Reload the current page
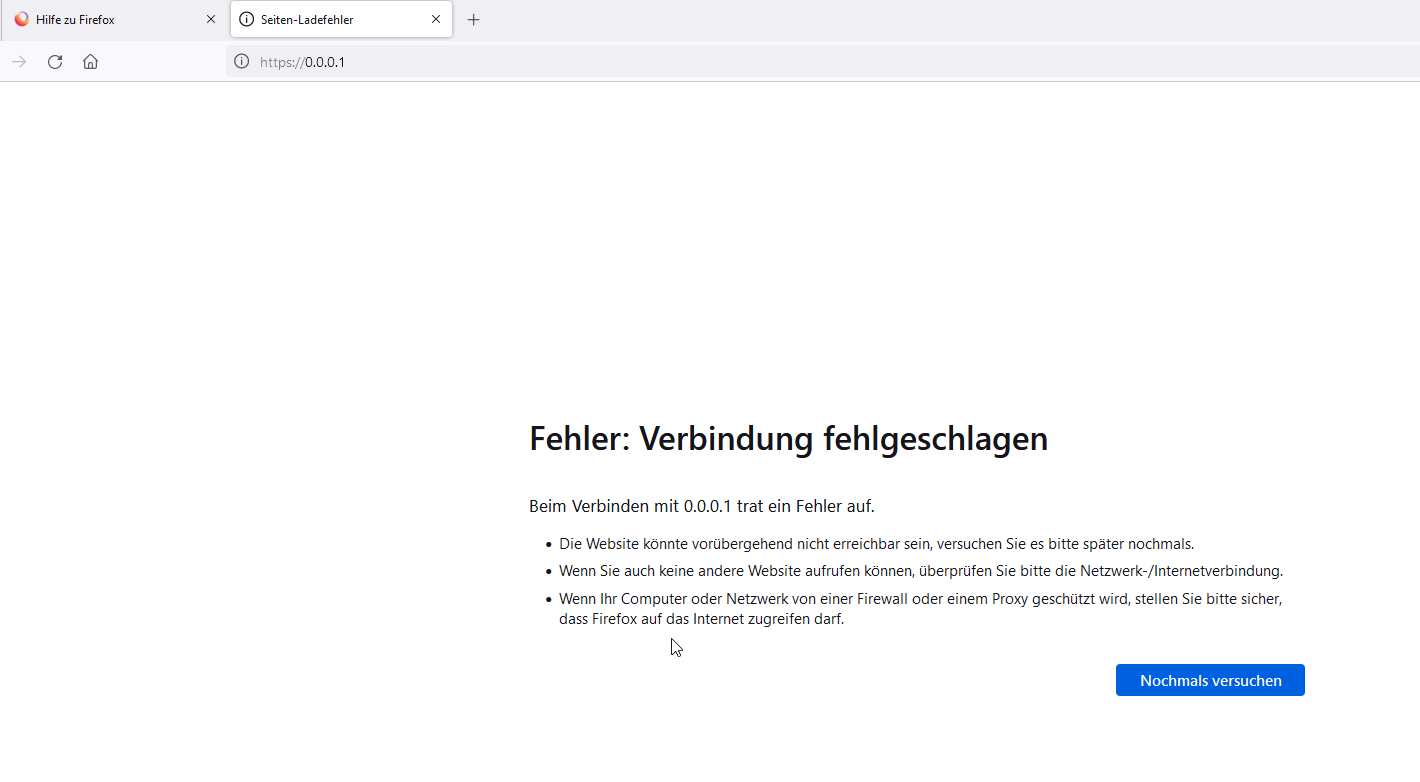Screen dimensions: 1420x782 55,62
